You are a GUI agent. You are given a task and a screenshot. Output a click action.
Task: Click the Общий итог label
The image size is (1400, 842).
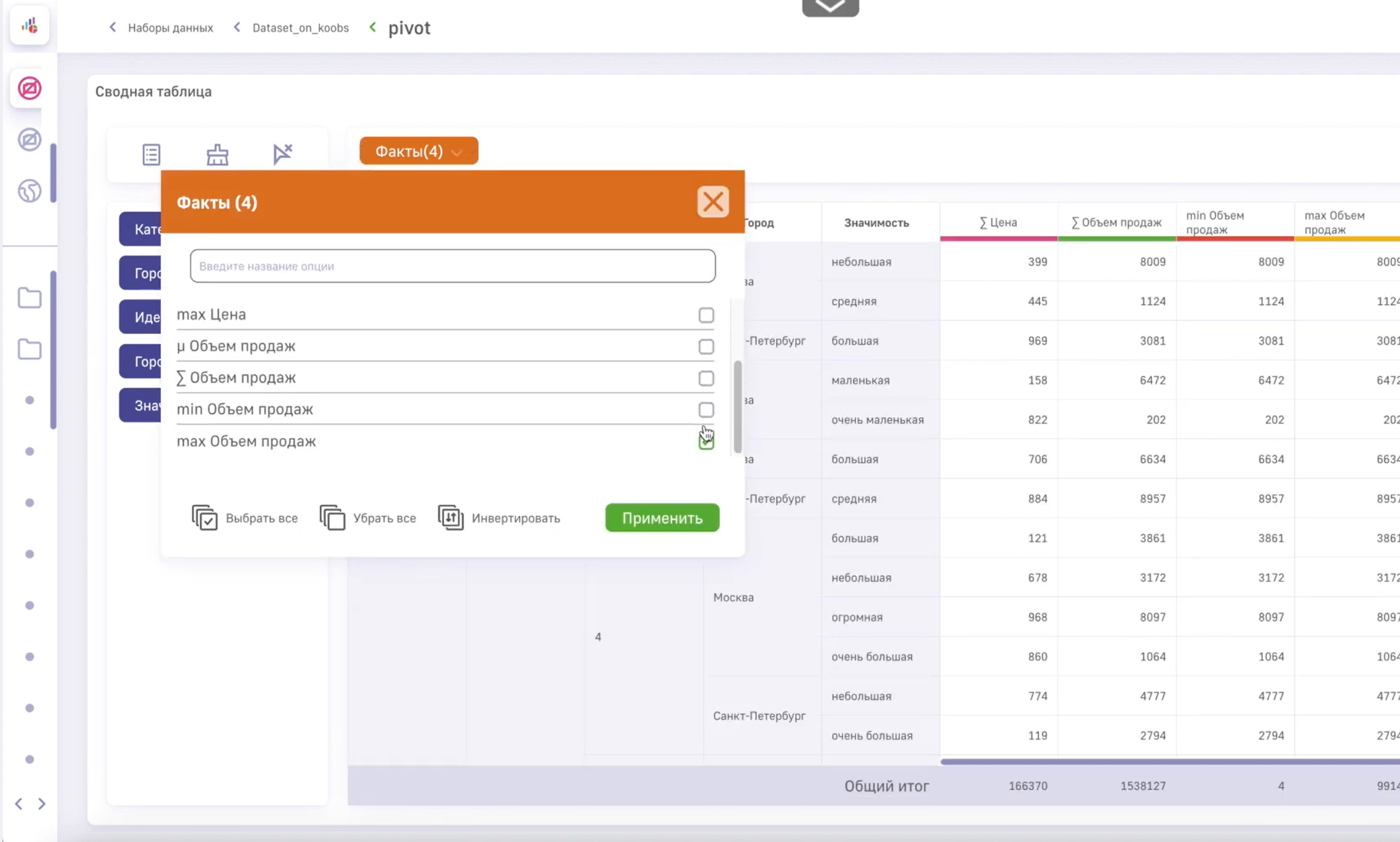tap(886, 786)
